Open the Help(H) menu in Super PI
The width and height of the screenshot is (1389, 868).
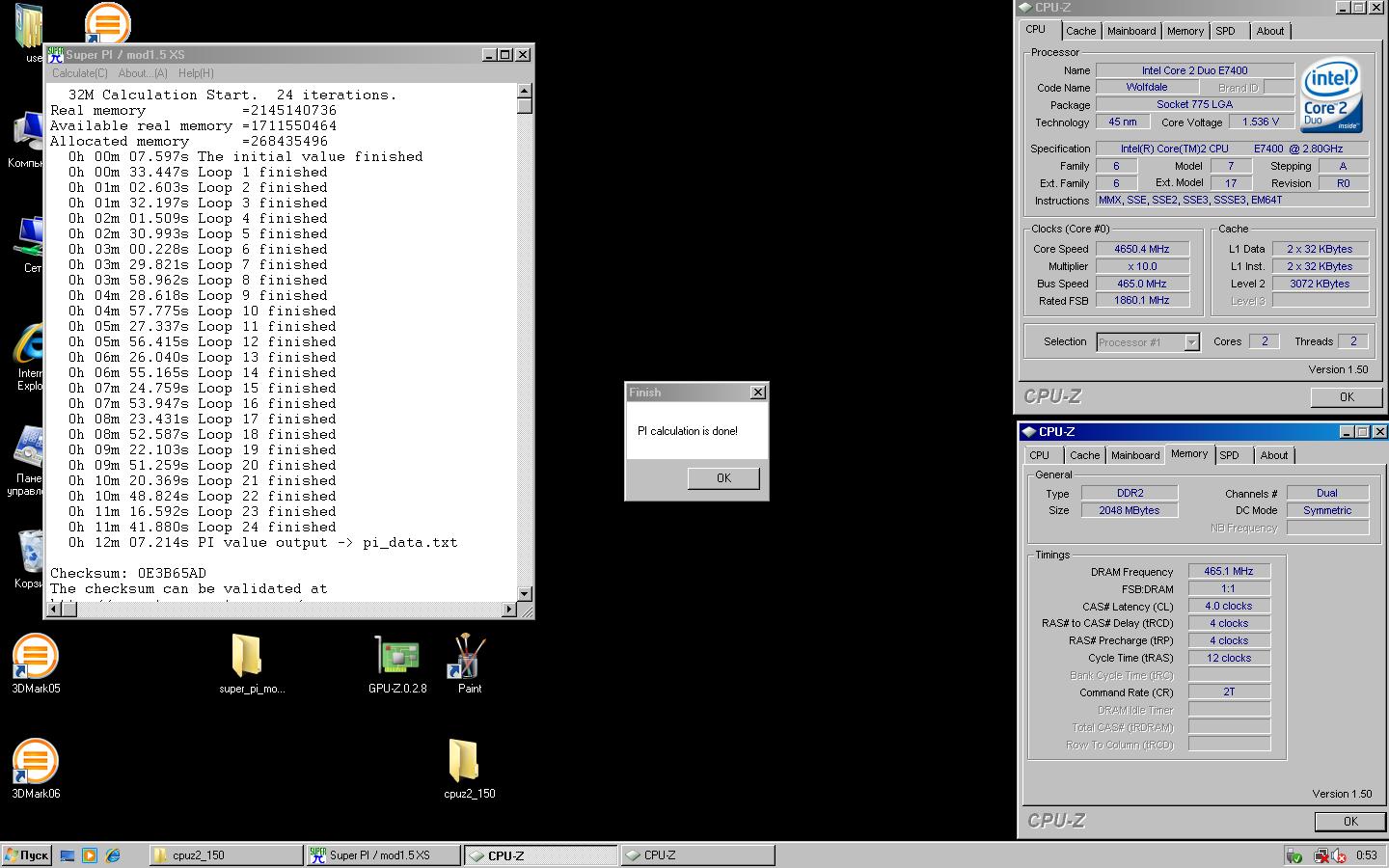coord(196,73)
